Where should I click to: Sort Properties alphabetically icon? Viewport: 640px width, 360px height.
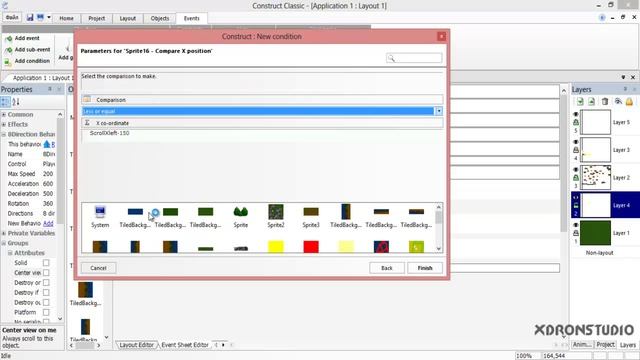(x=16, y=102)
